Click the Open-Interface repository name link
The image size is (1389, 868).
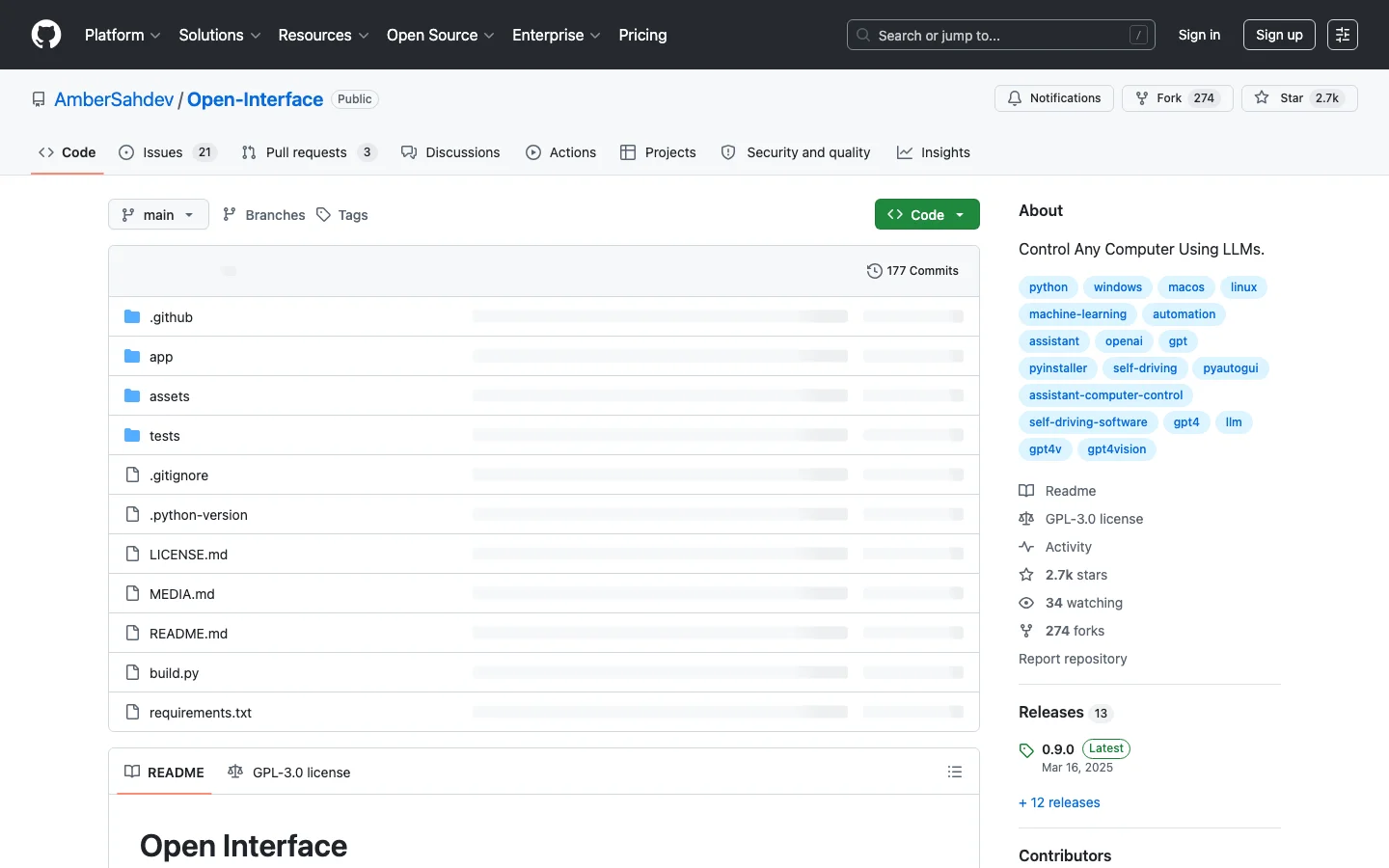[x=255, y=99]
